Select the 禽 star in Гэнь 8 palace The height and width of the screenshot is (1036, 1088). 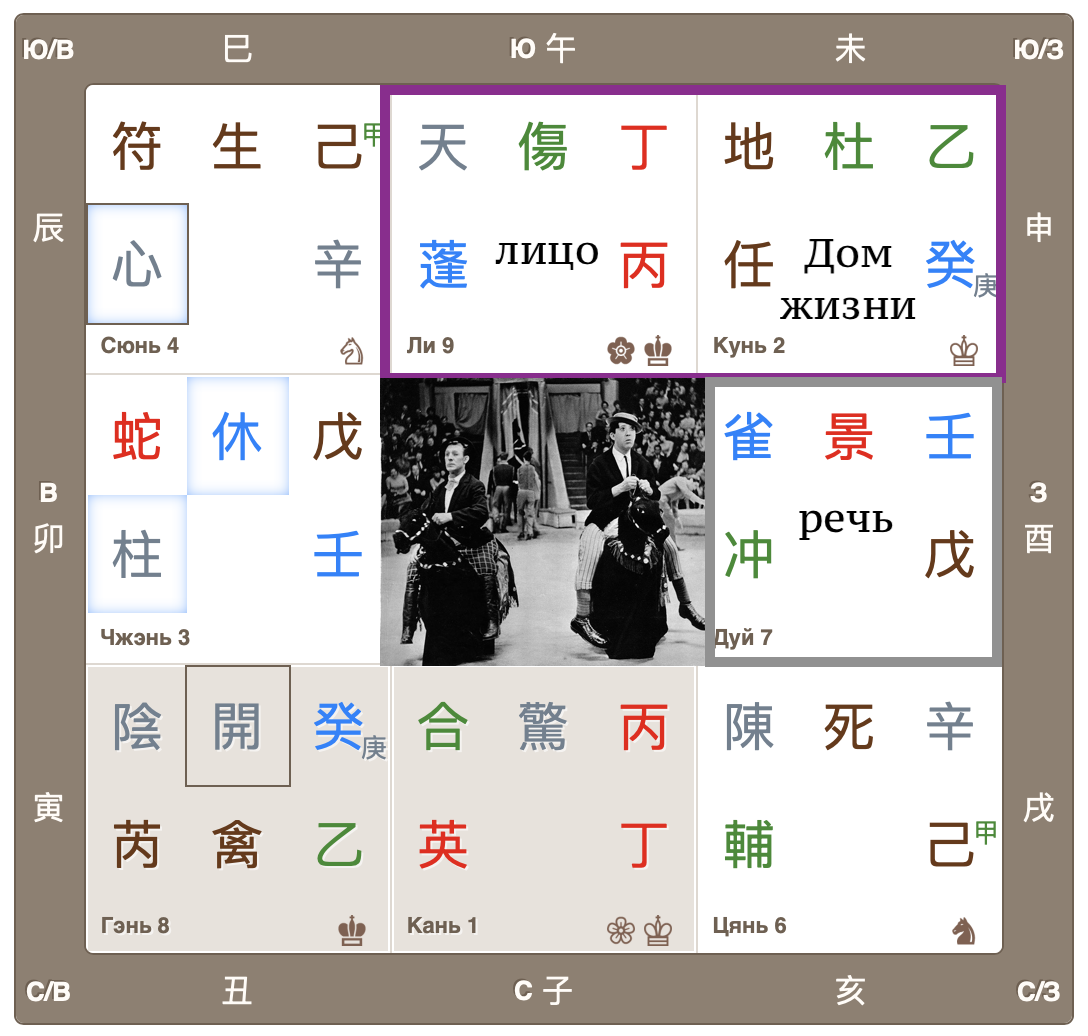[238, 845]
